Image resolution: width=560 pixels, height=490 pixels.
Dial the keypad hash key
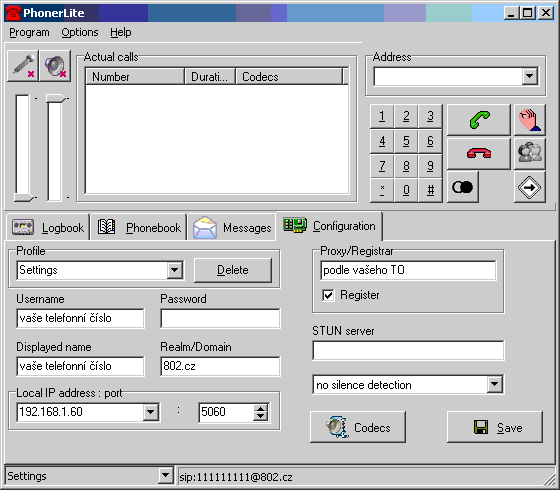point(430,190)
